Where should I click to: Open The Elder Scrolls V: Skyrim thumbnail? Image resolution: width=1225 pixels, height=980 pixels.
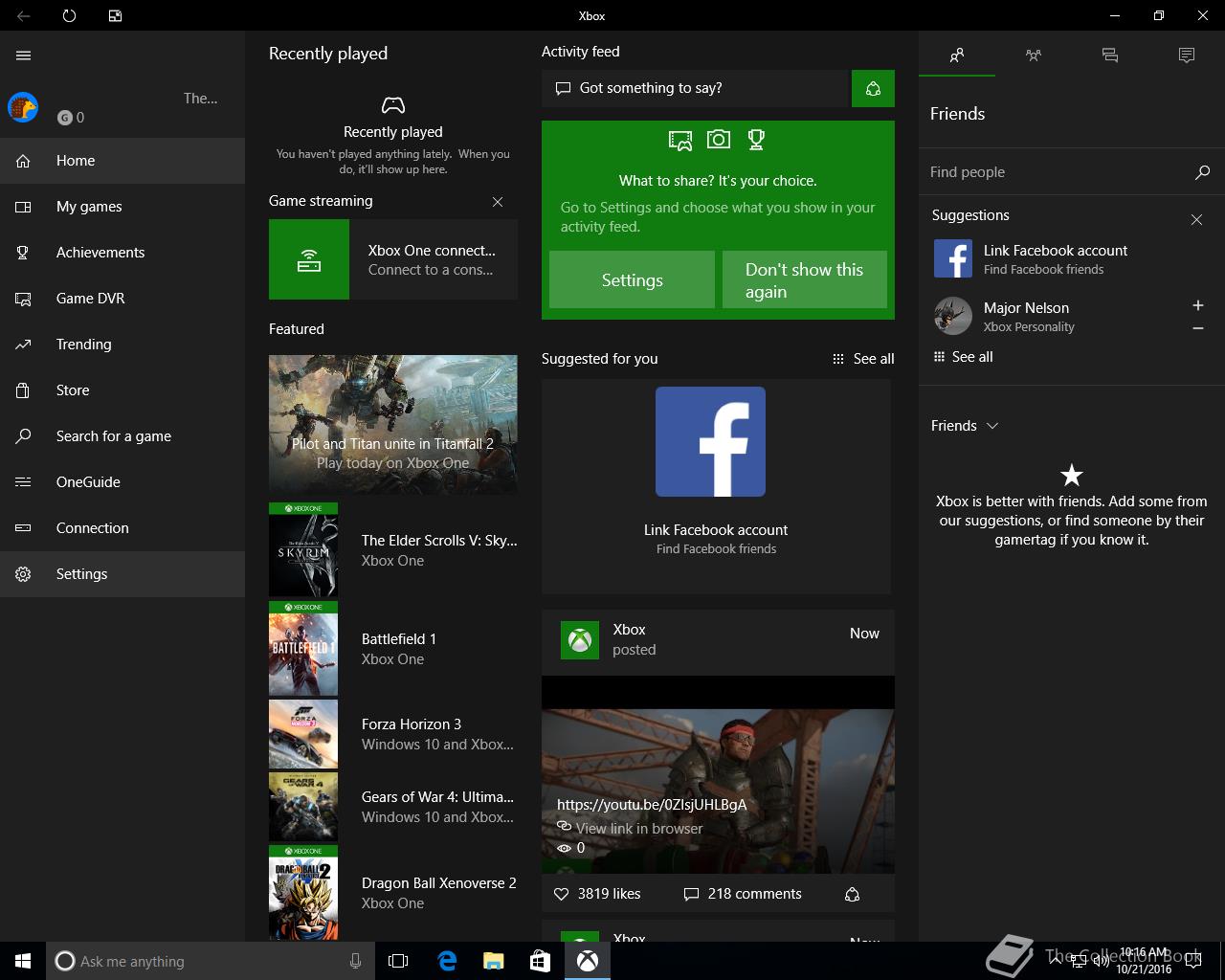pos(303,550)
